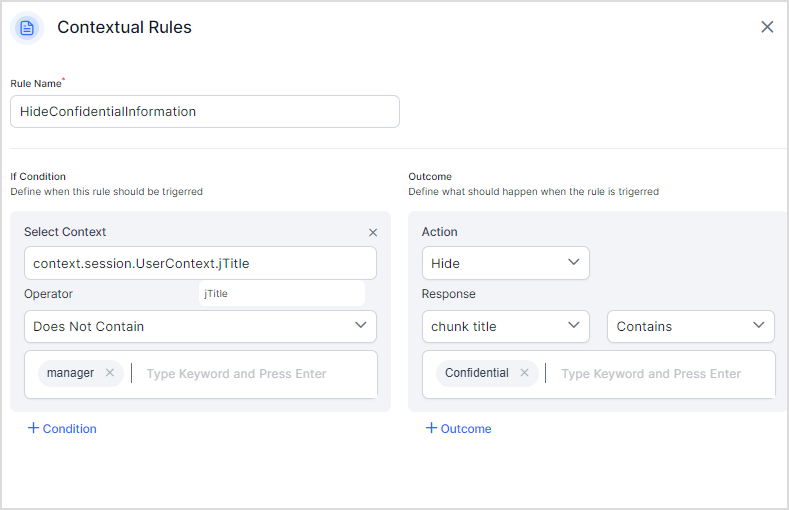The height and width of the screenshot is (510, 789).
Task: Add a new Condition
Action: point(62,428)
